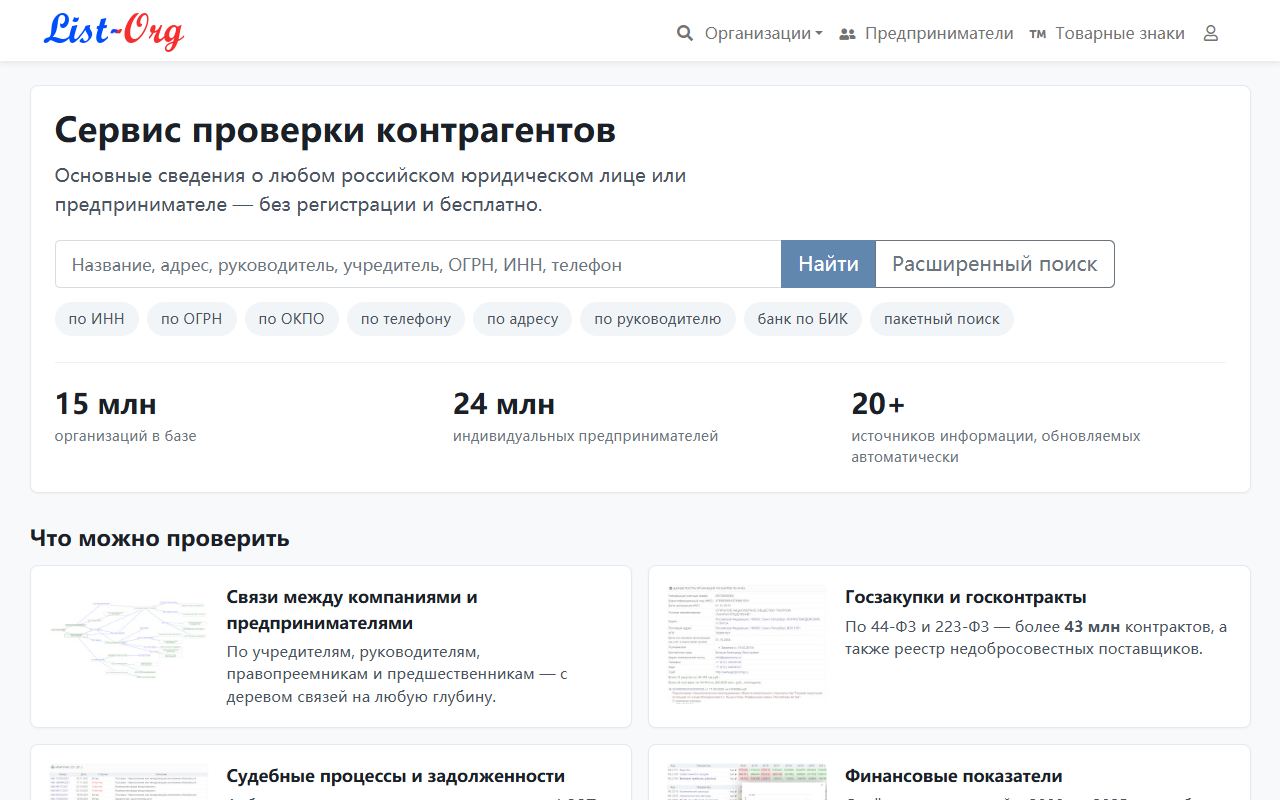This screenshot has height=800, width=1280.
Task: Select the по руководителю search chip
Action: coord(658,319)
